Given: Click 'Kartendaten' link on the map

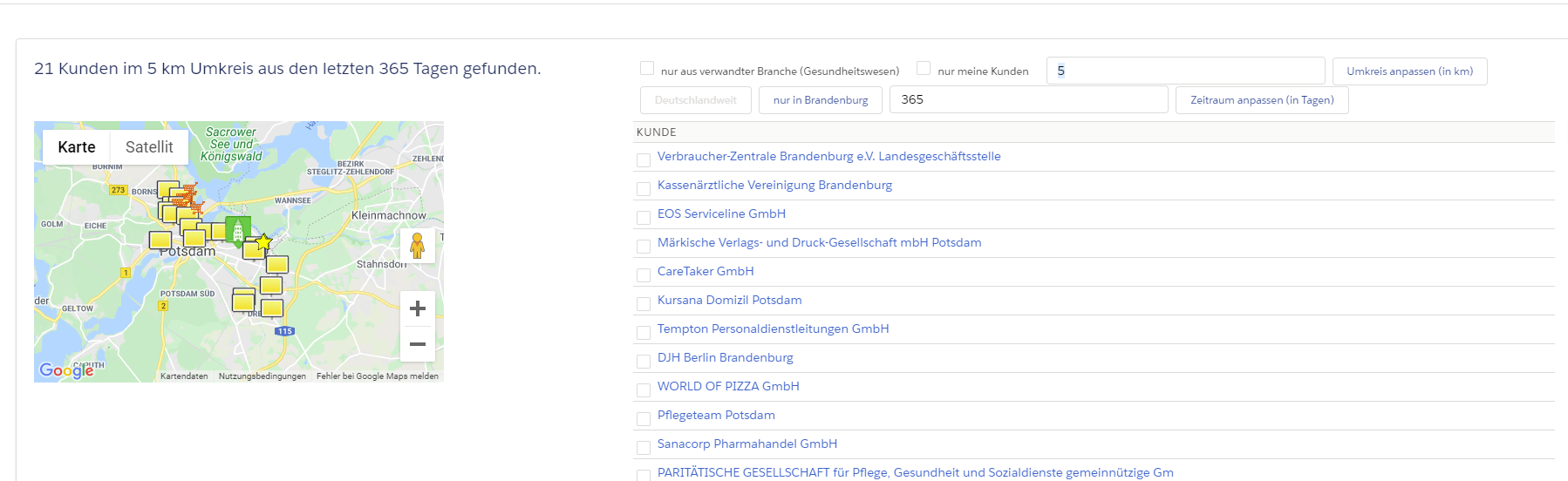Looking at the screenshot, I should click(184, 376).
